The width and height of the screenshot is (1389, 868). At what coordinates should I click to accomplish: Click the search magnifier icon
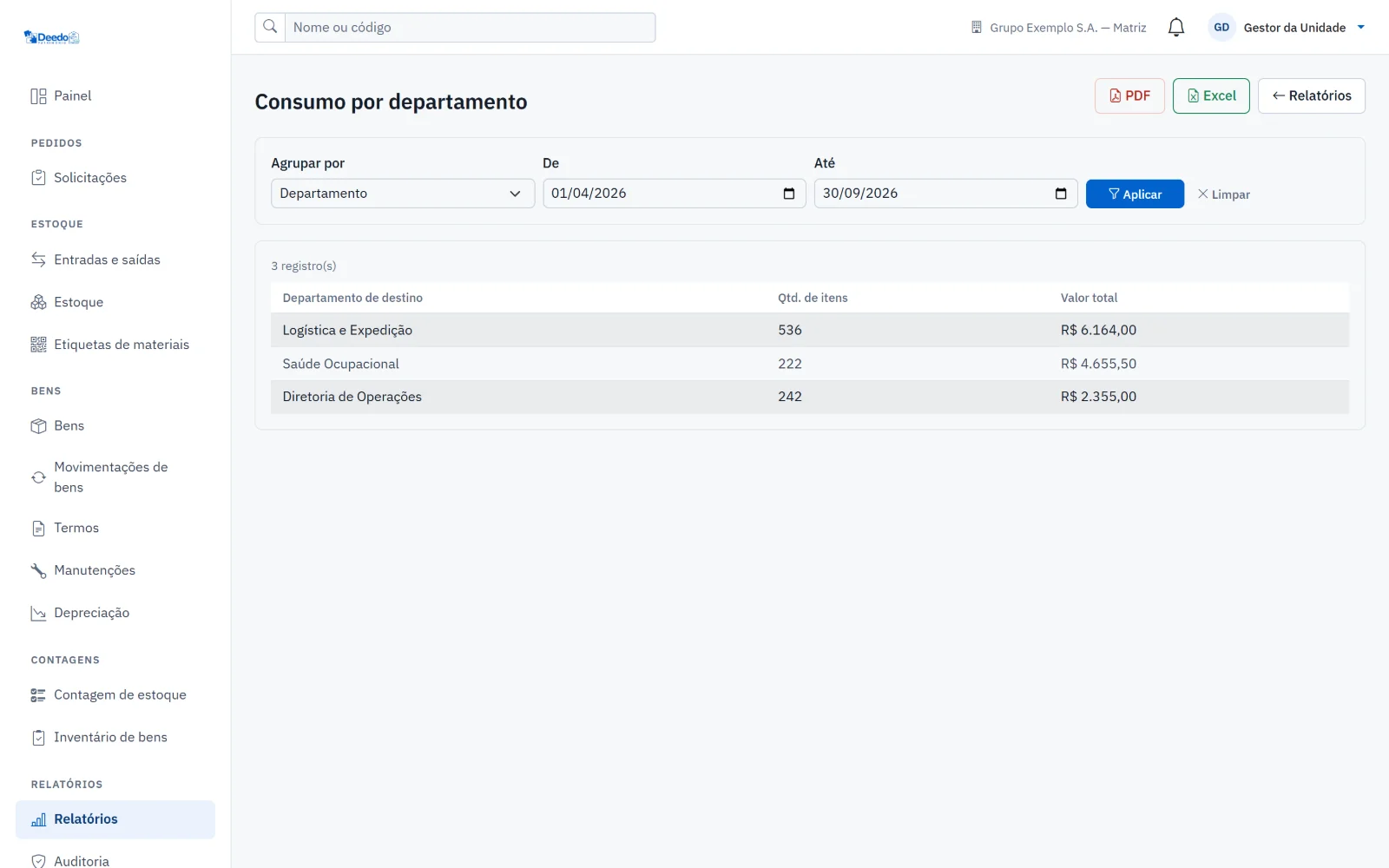(270, 27)
